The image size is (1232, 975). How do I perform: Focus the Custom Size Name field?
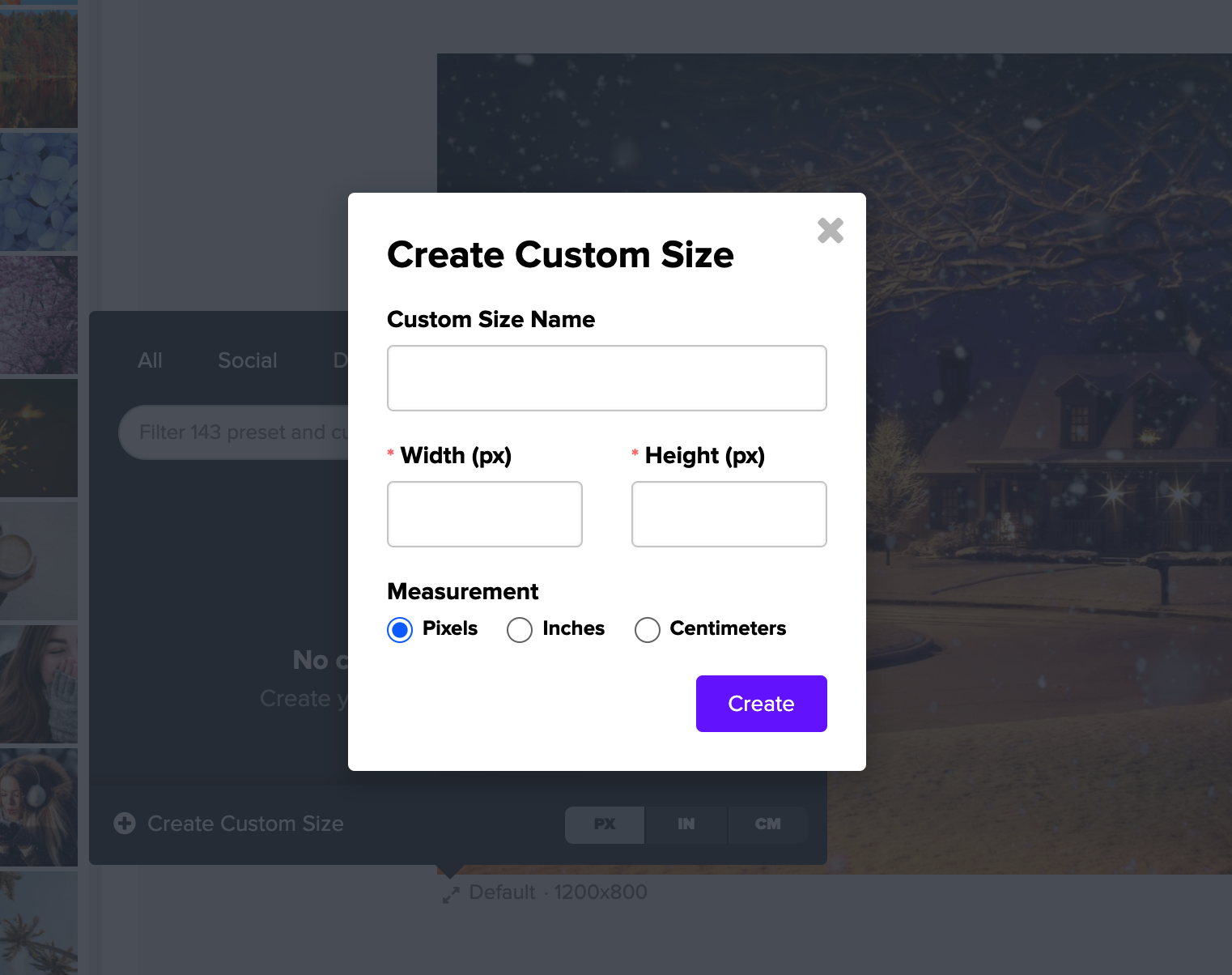tap(607, 378)
